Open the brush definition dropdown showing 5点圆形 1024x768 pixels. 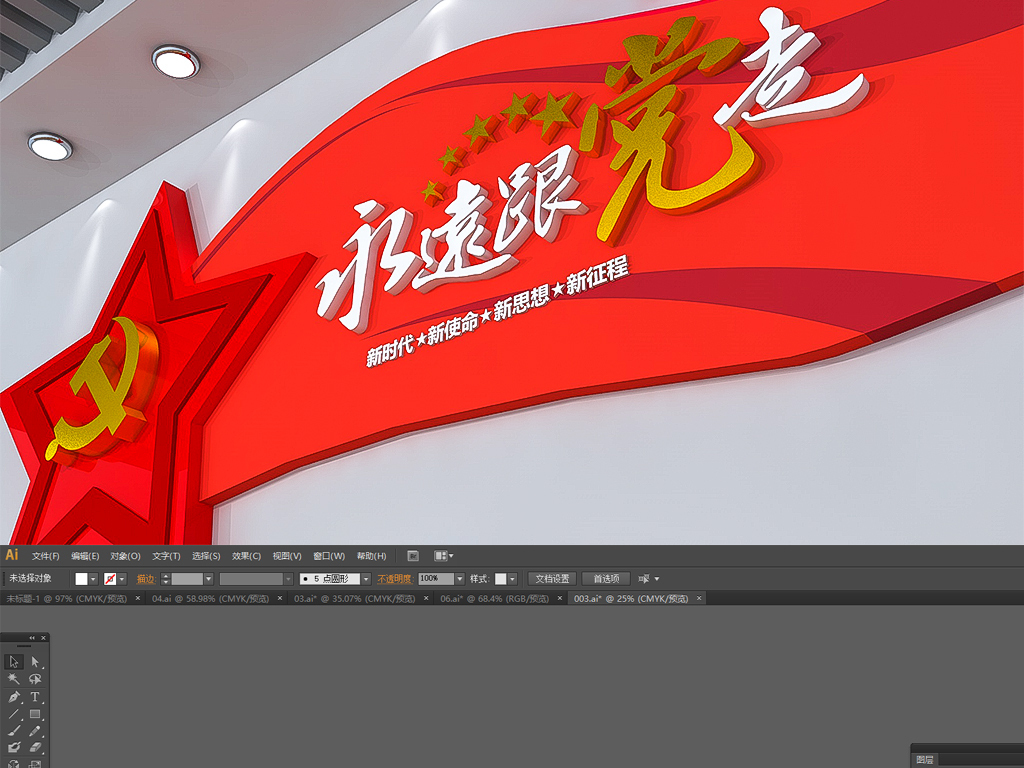click(x=366, y=578)
